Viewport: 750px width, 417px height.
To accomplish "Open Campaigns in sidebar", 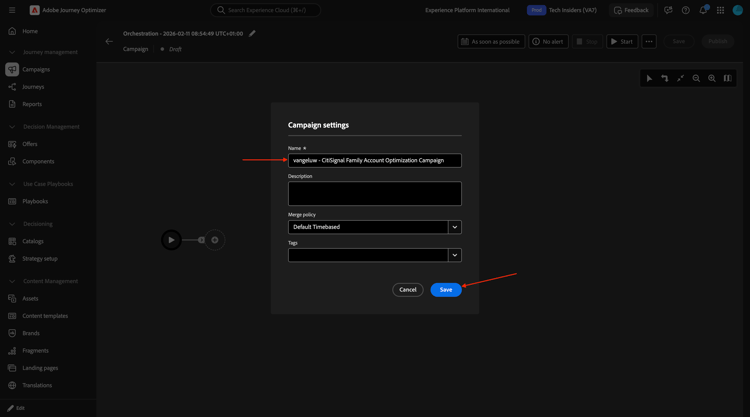I will click(x=36, y=69).
